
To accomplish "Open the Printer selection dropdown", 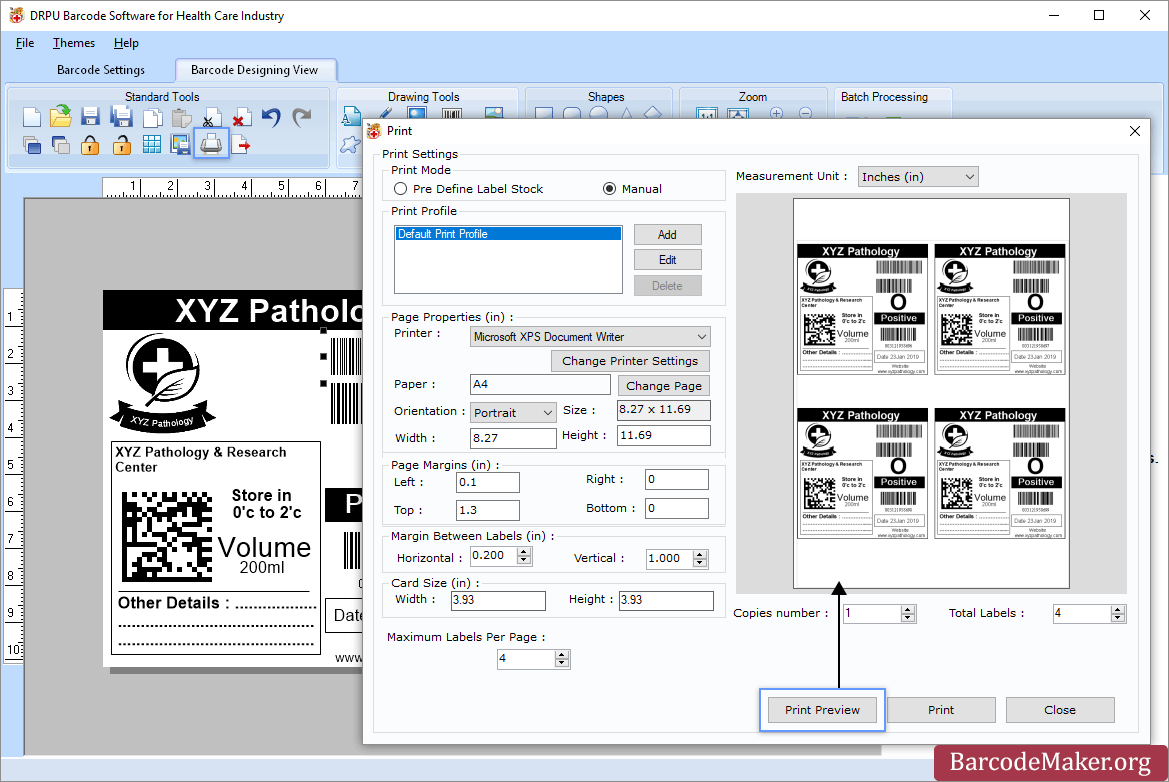I will (x=590, y=337).
